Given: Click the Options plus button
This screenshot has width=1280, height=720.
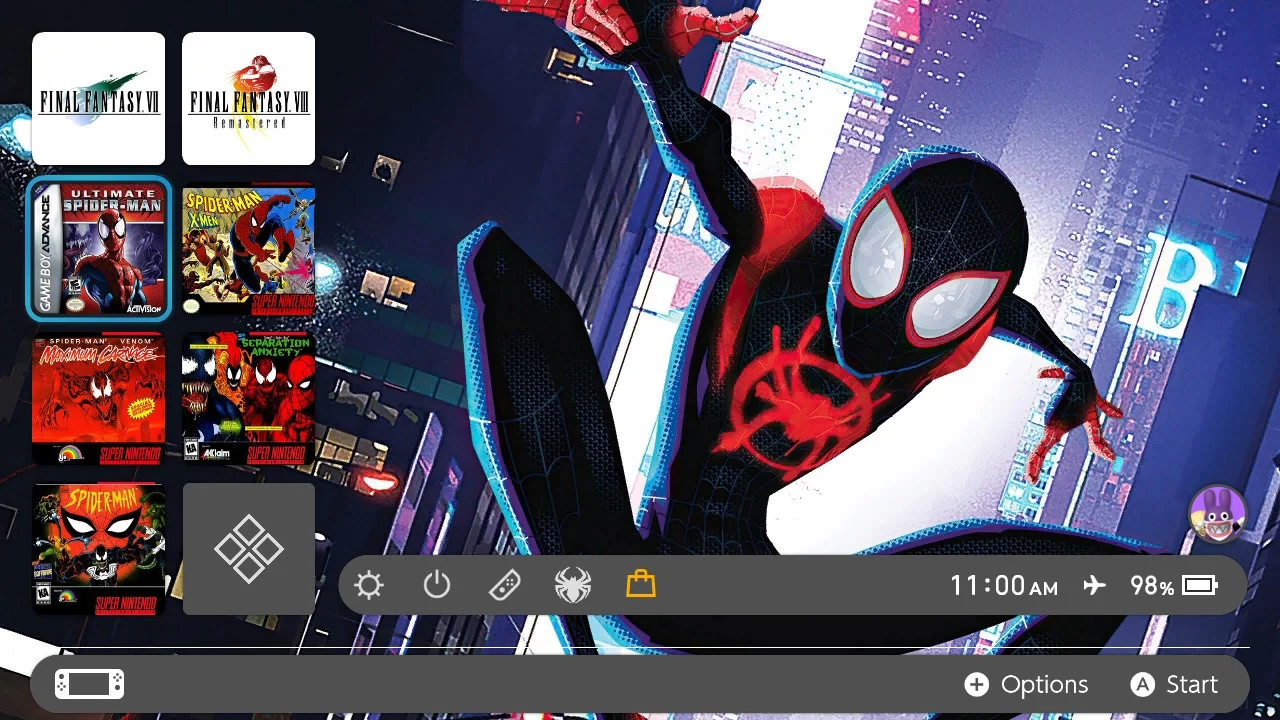Looking at the screenshot, I should pos(1026,684).
